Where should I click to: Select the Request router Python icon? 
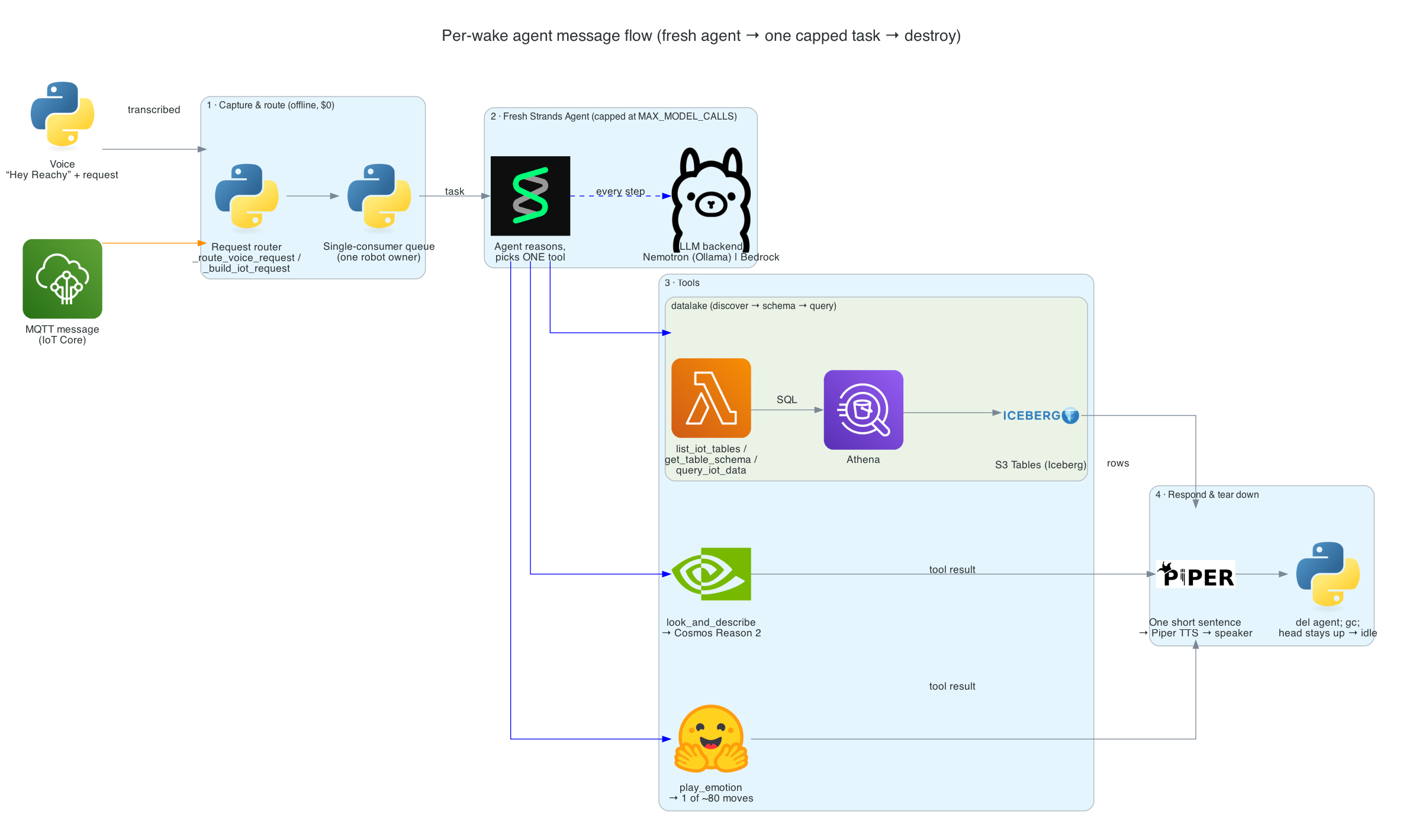point(246,196)
